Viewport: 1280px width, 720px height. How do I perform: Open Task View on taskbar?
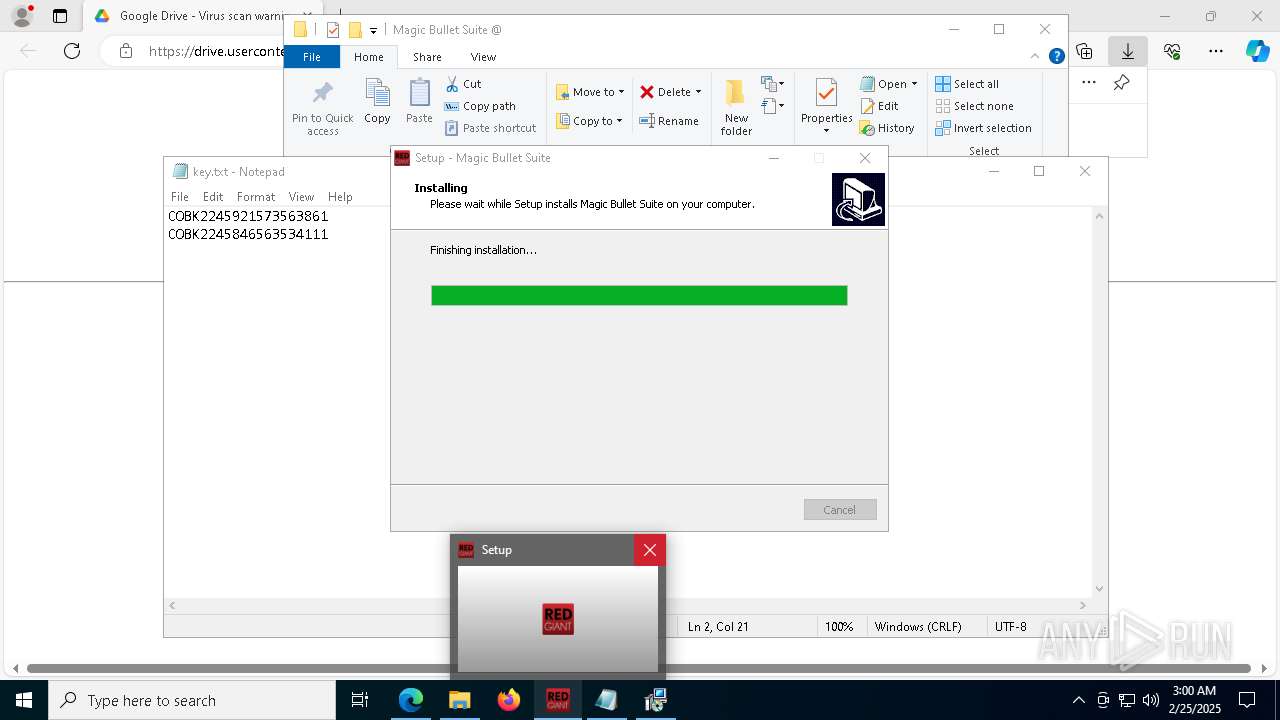(x=360, y=700)
